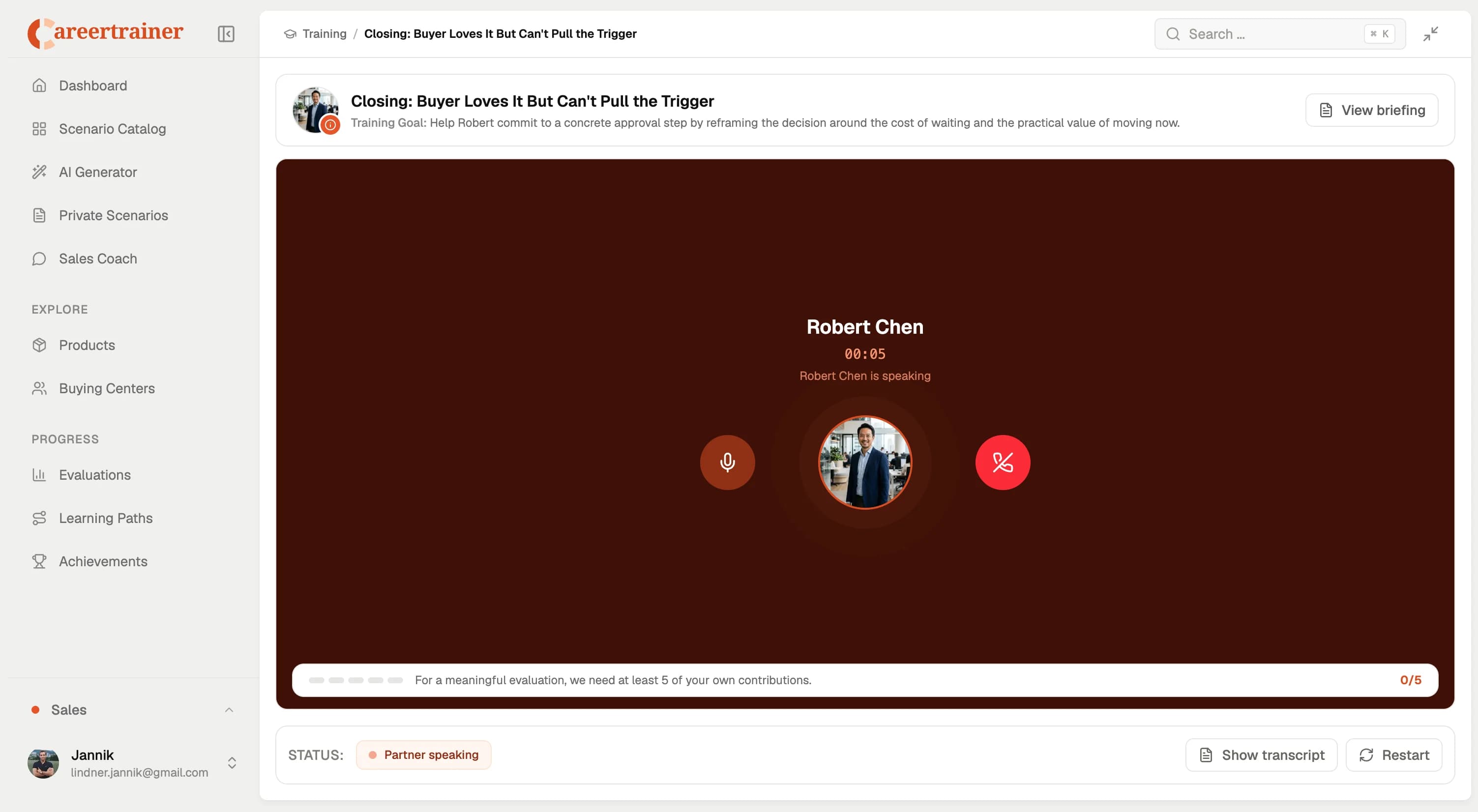Click the Robert Chen is speaking label

(865, 376)
